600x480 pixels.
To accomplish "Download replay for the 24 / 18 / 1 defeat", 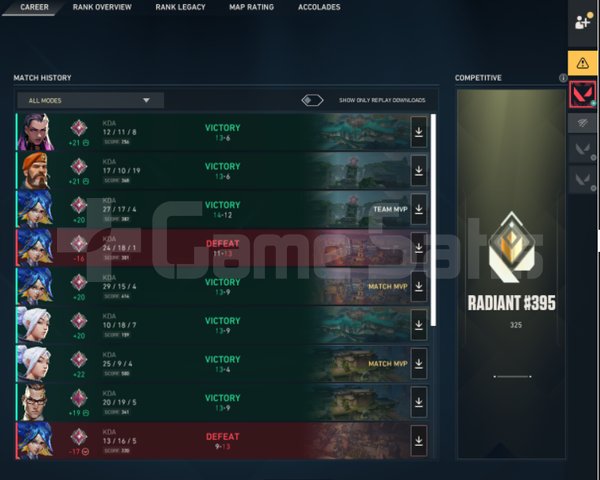I will 419,248.
